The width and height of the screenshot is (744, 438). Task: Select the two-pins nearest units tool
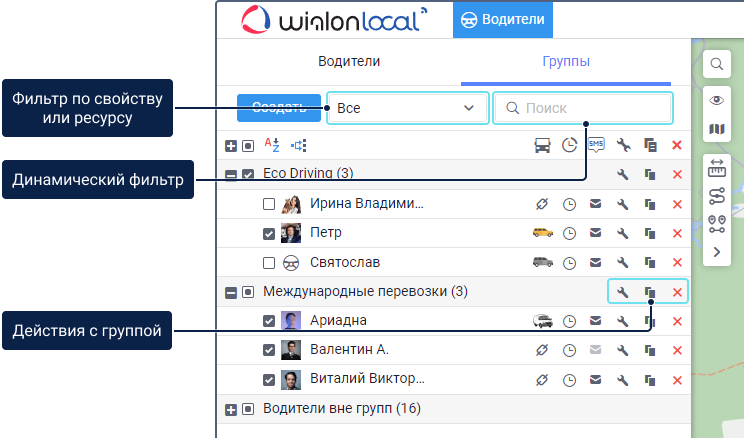(716, 224)
